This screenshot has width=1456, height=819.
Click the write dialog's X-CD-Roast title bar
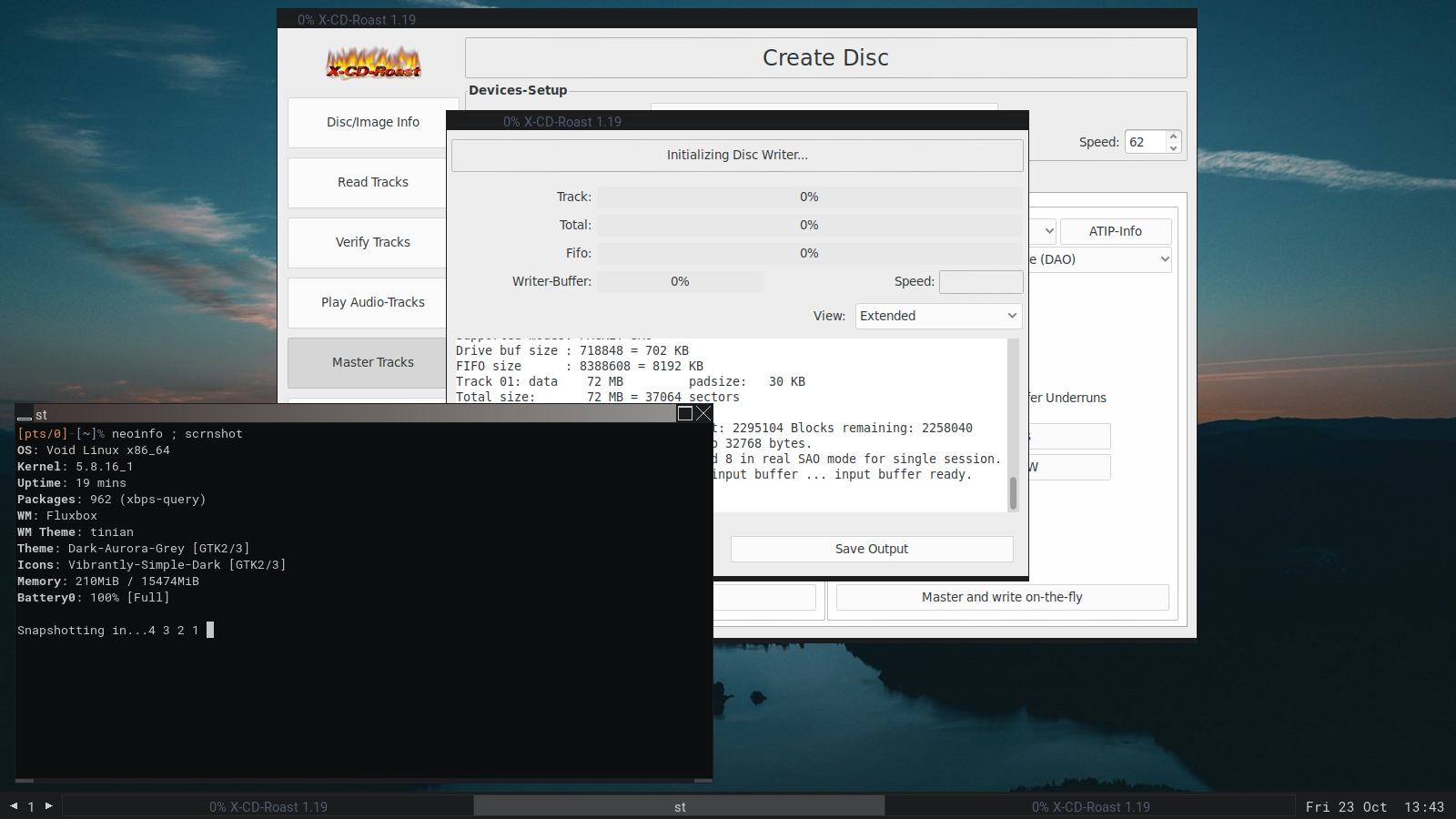tap(737, 121)
